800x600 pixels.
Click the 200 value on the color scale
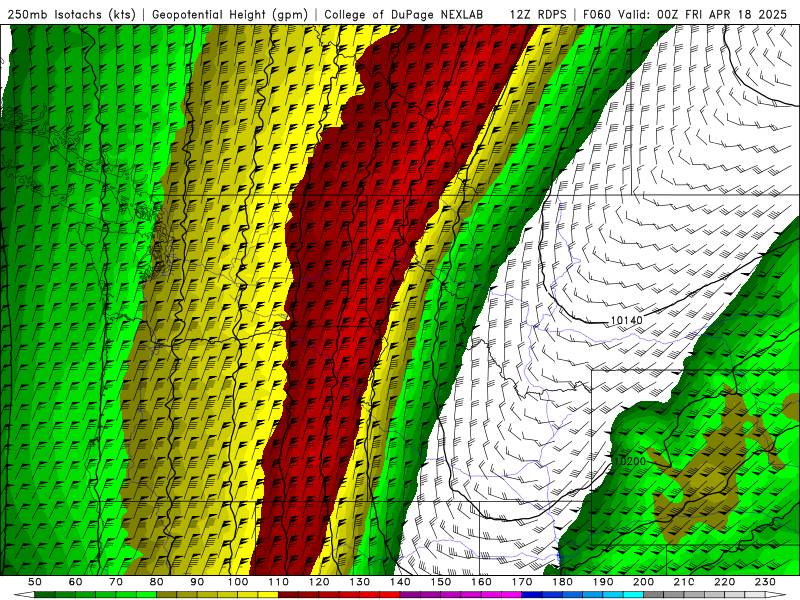point(643,582)
